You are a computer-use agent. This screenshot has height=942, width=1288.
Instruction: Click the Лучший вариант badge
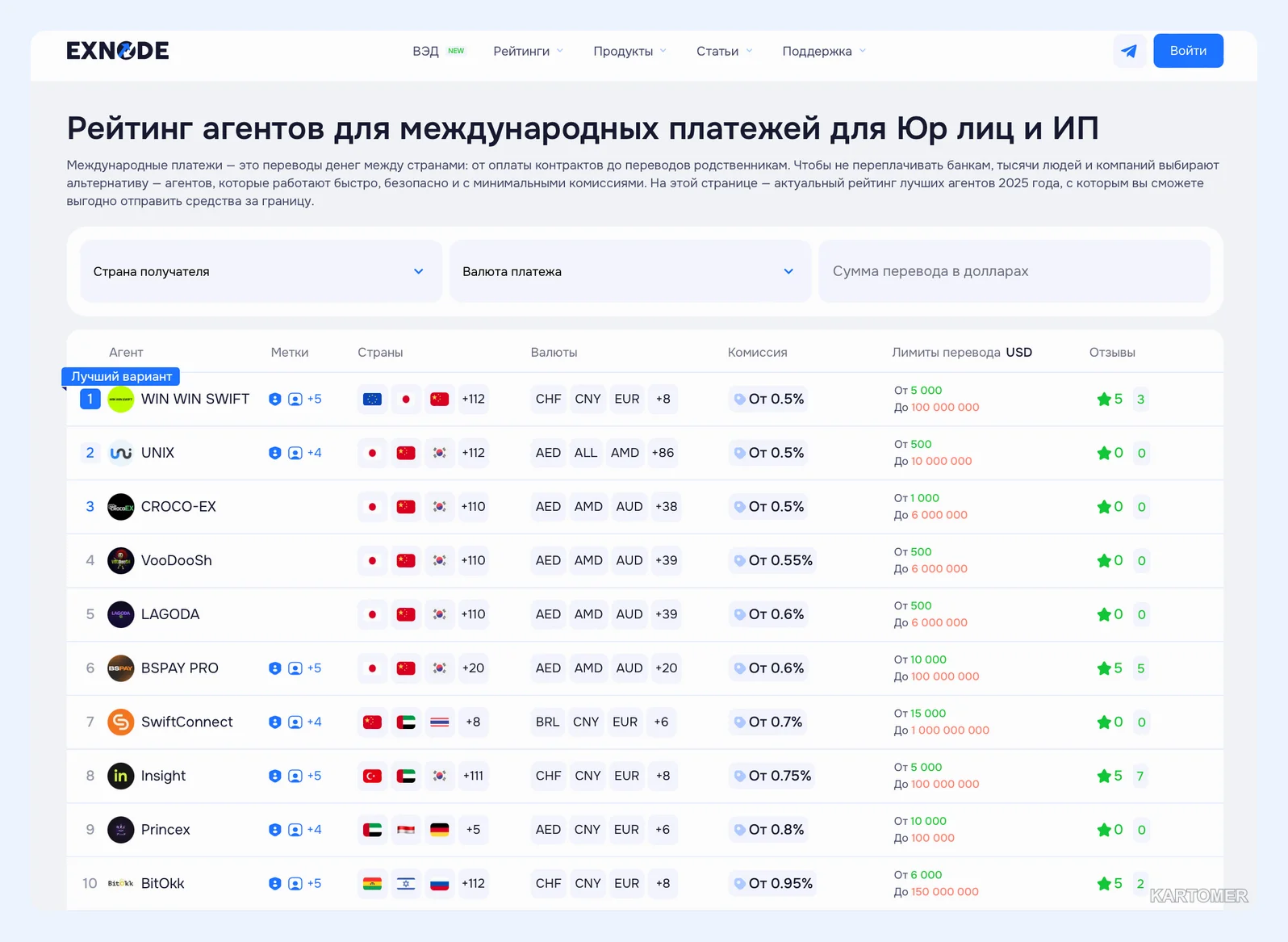tap(121, 376)
